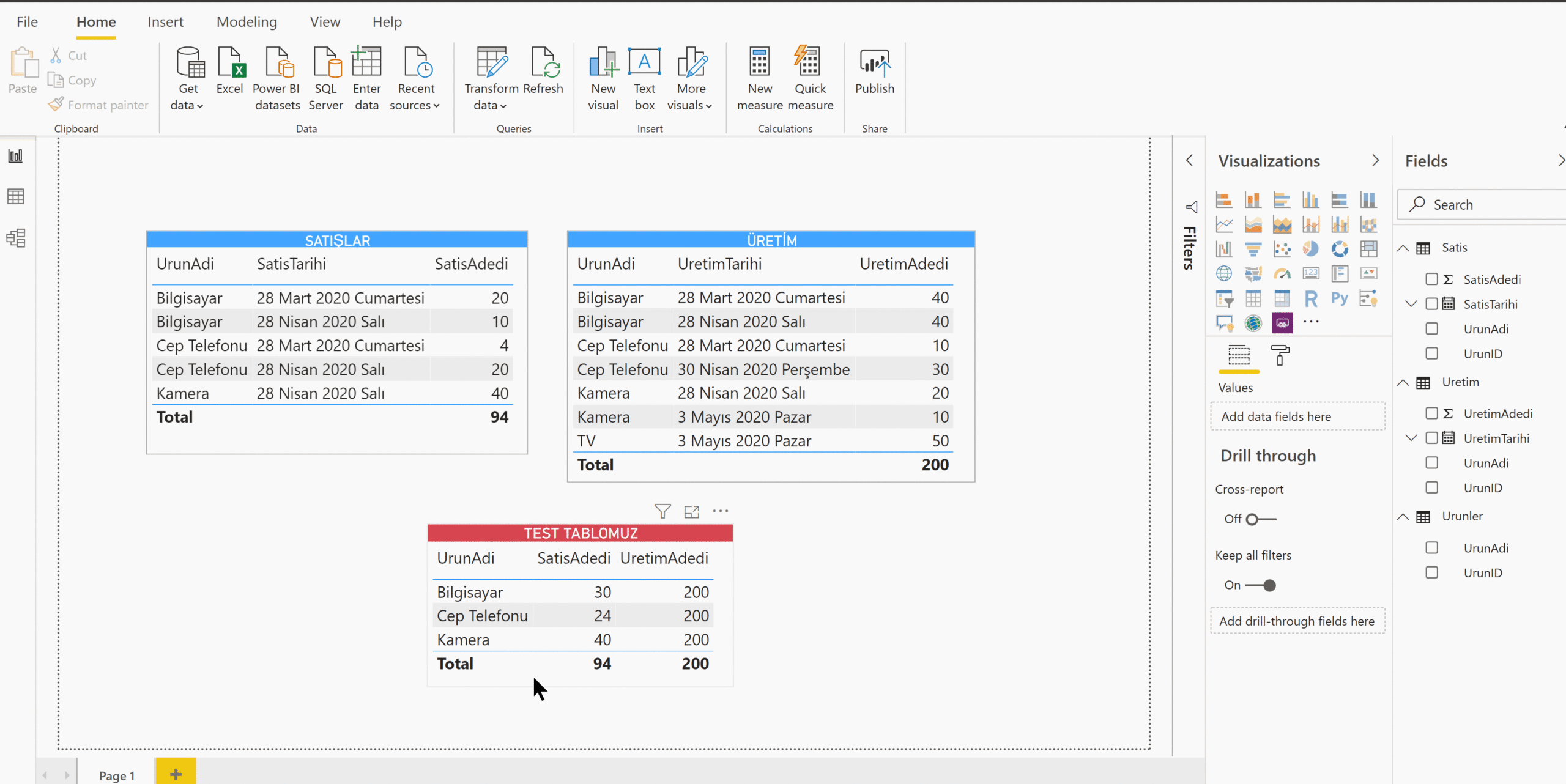Open the Help ribbon tab
The height and width of the screenshot is (784, 1566).
tap(387, 22)
